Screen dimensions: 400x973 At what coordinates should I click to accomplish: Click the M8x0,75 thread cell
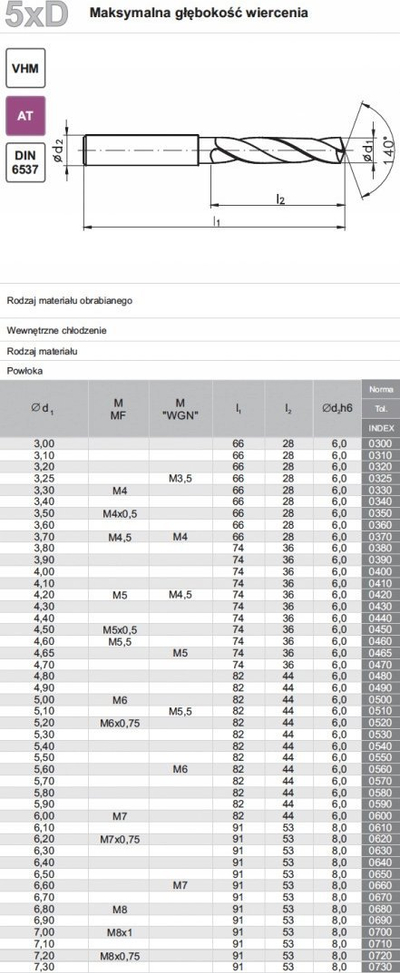pyautogui.click(x=120, y=954)
